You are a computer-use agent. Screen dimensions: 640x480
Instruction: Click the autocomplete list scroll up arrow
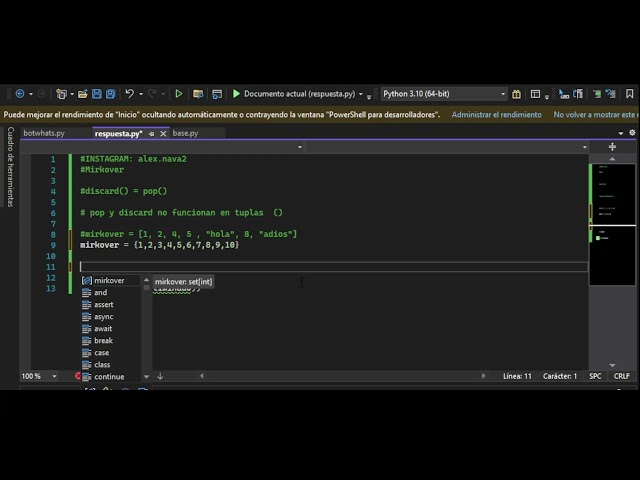(147, 280)
